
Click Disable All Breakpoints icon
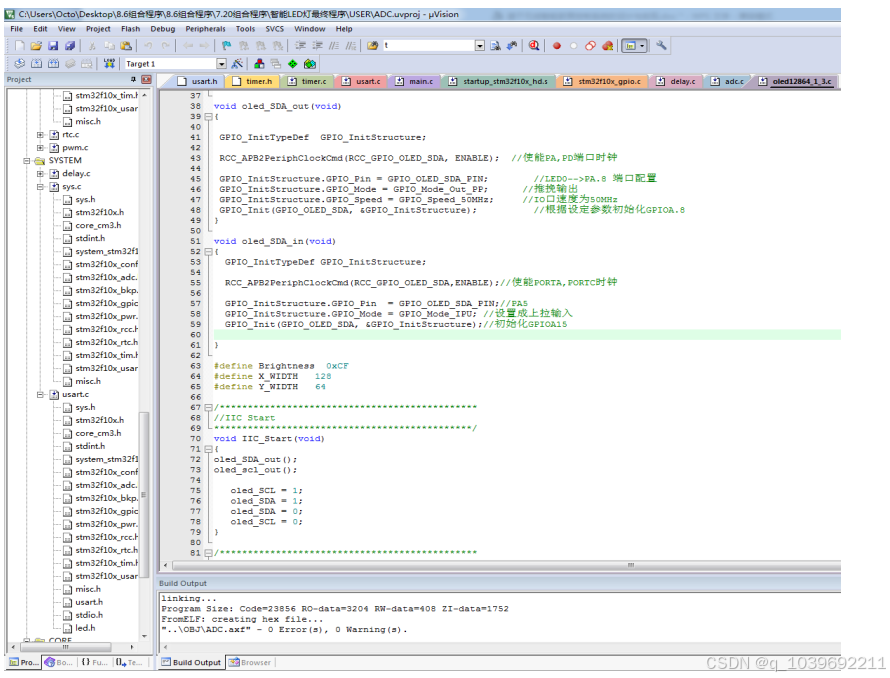590,45
